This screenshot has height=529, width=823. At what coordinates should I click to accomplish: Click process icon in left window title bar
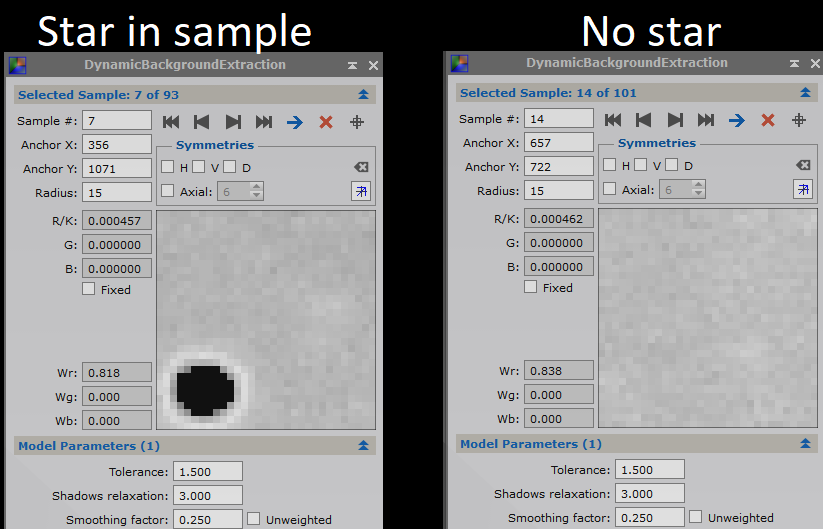[x=17, y=66]
